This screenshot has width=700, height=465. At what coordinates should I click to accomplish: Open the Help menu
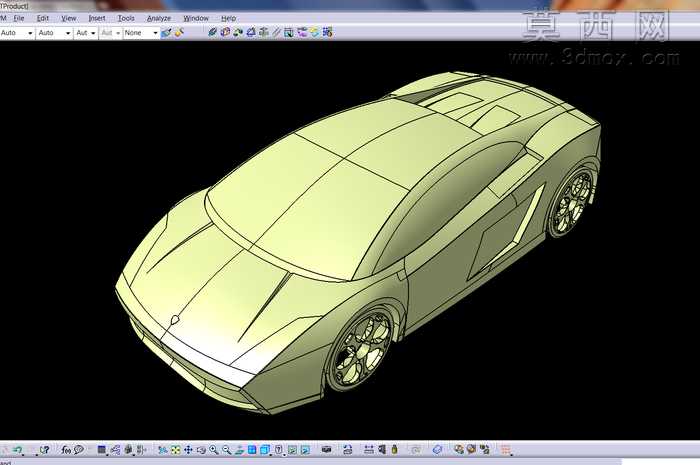[x=228, y=18]
